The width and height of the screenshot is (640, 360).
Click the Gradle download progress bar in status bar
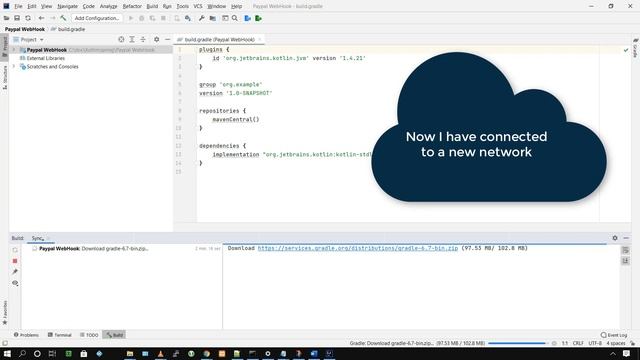click(517, 343)
